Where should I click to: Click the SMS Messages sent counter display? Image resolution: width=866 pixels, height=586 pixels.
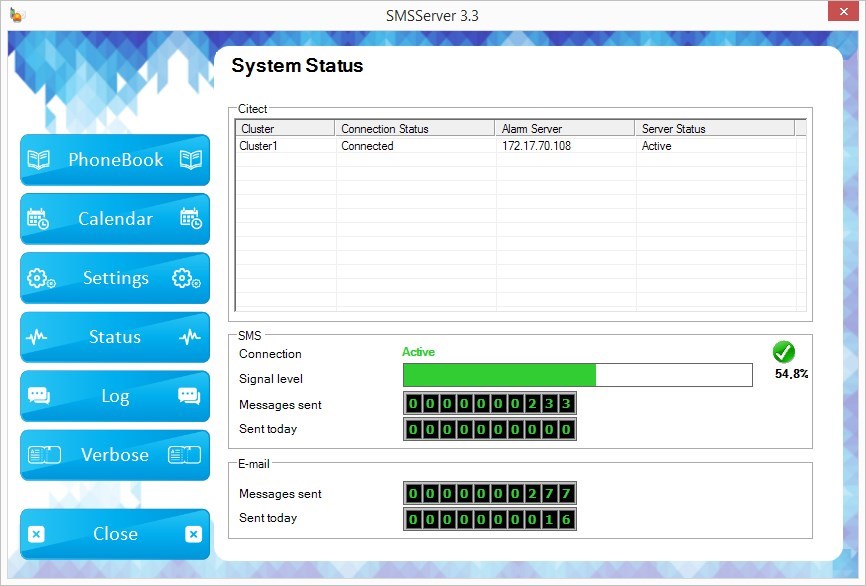click(490, 404)
